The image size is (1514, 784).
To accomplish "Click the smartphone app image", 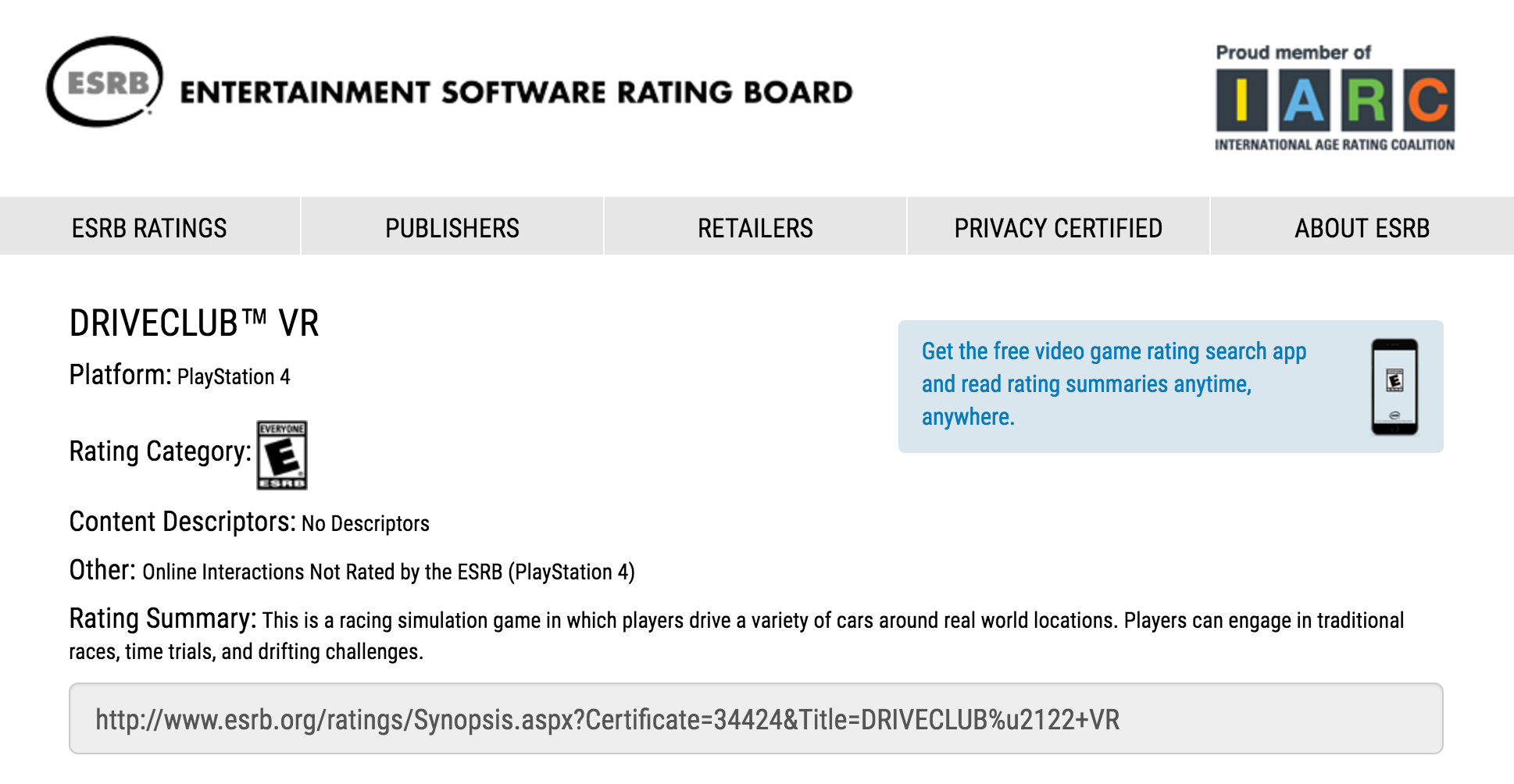I will (x=1394, y=387).
